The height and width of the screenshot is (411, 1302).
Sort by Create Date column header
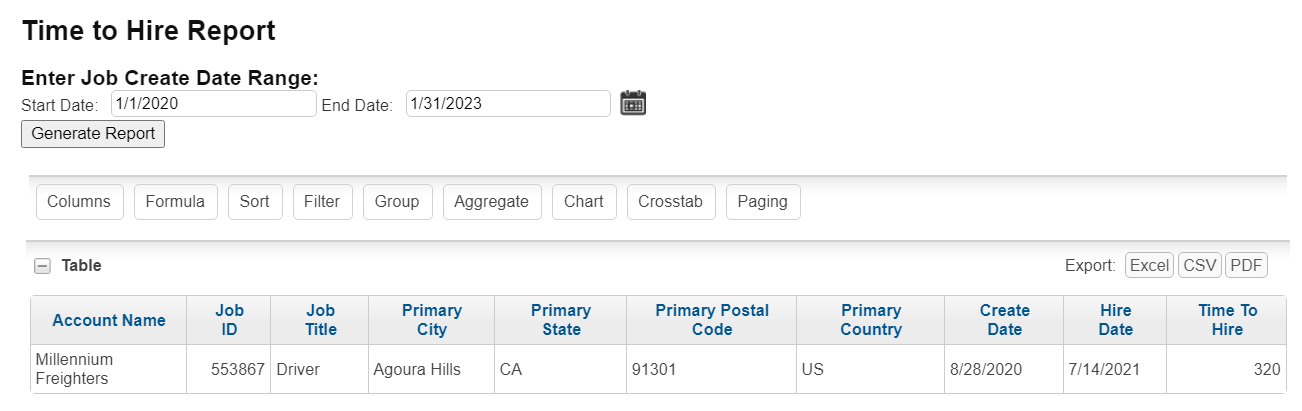(1004, 320)
